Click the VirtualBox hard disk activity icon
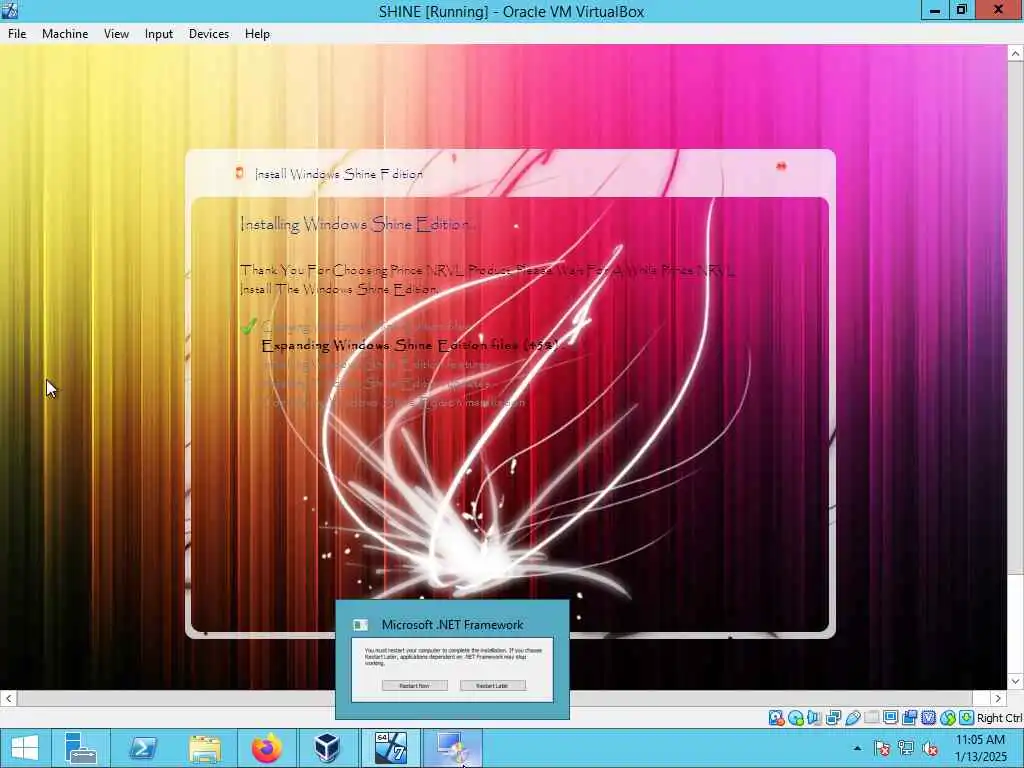1024x768 pixels. tap(776, 718)
